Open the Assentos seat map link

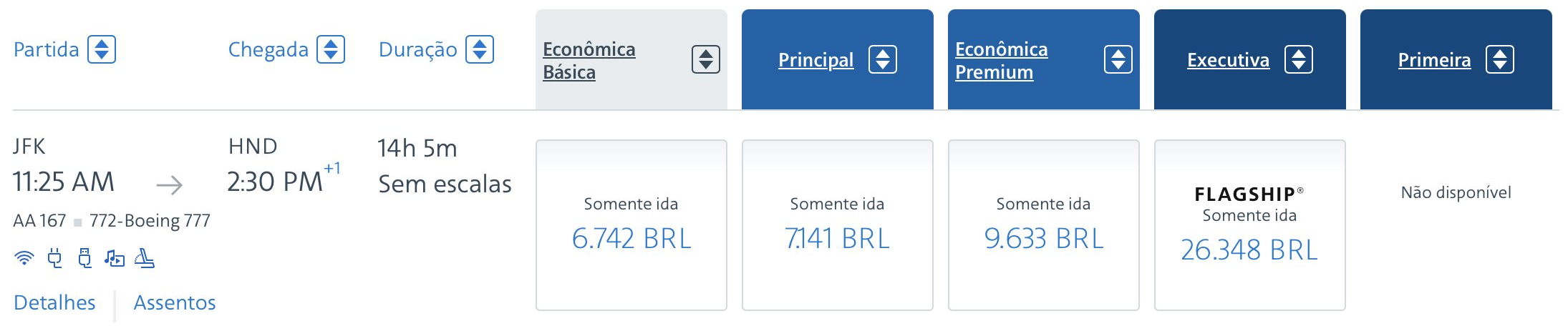click(175, 302)
